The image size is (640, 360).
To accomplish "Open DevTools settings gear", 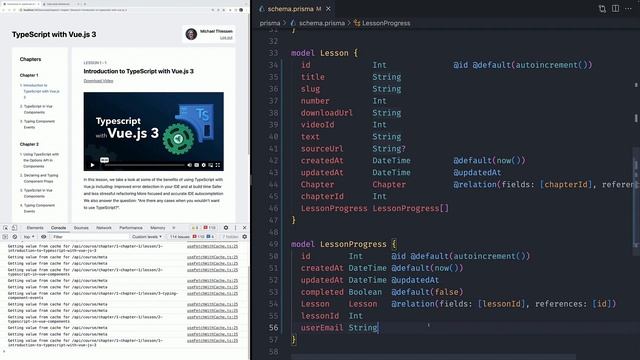I will [226, 228].
